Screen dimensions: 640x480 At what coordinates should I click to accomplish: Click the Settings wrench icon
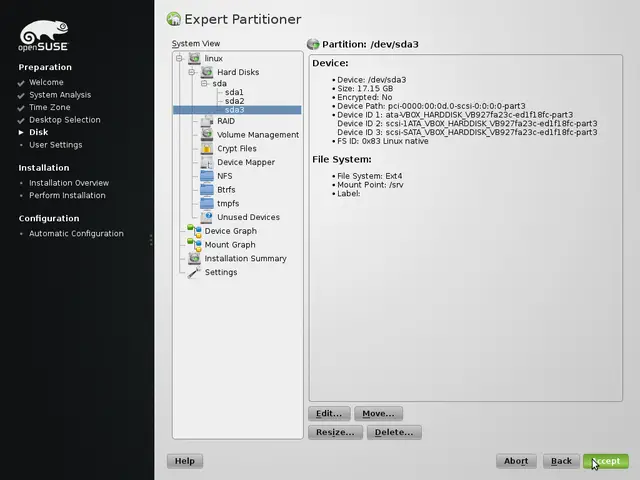click(x=194, y=272)
